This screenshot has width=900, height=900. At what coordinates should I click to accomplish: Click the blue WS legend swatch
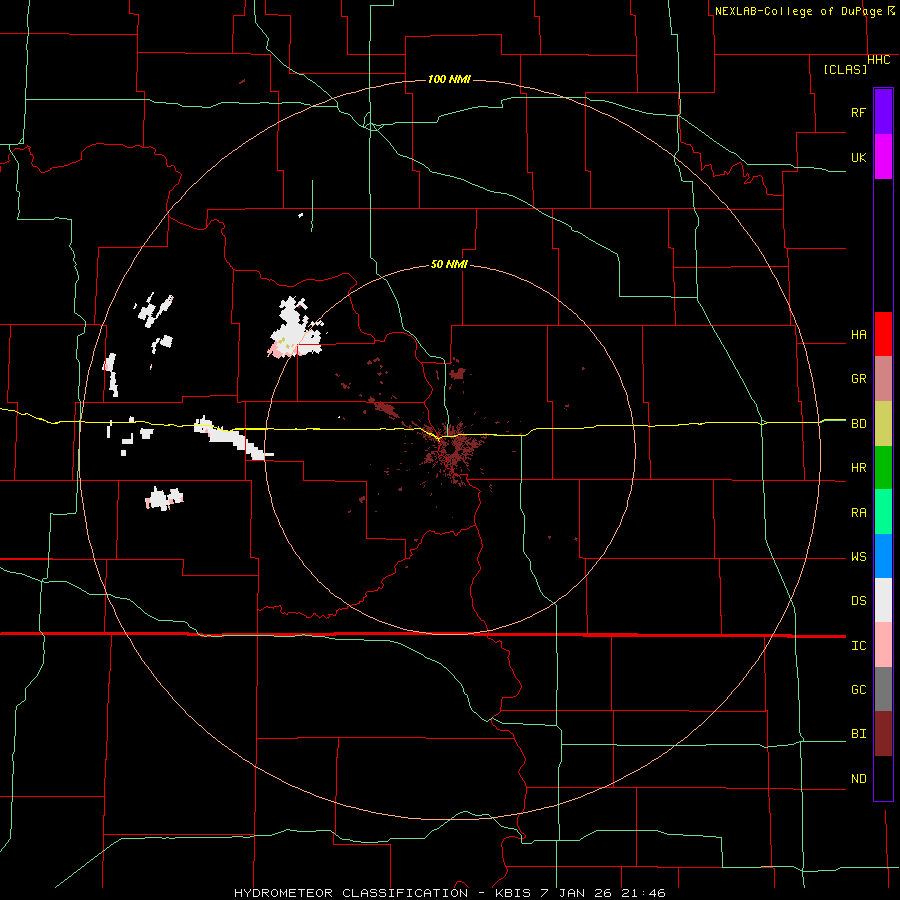coord(883,556)
